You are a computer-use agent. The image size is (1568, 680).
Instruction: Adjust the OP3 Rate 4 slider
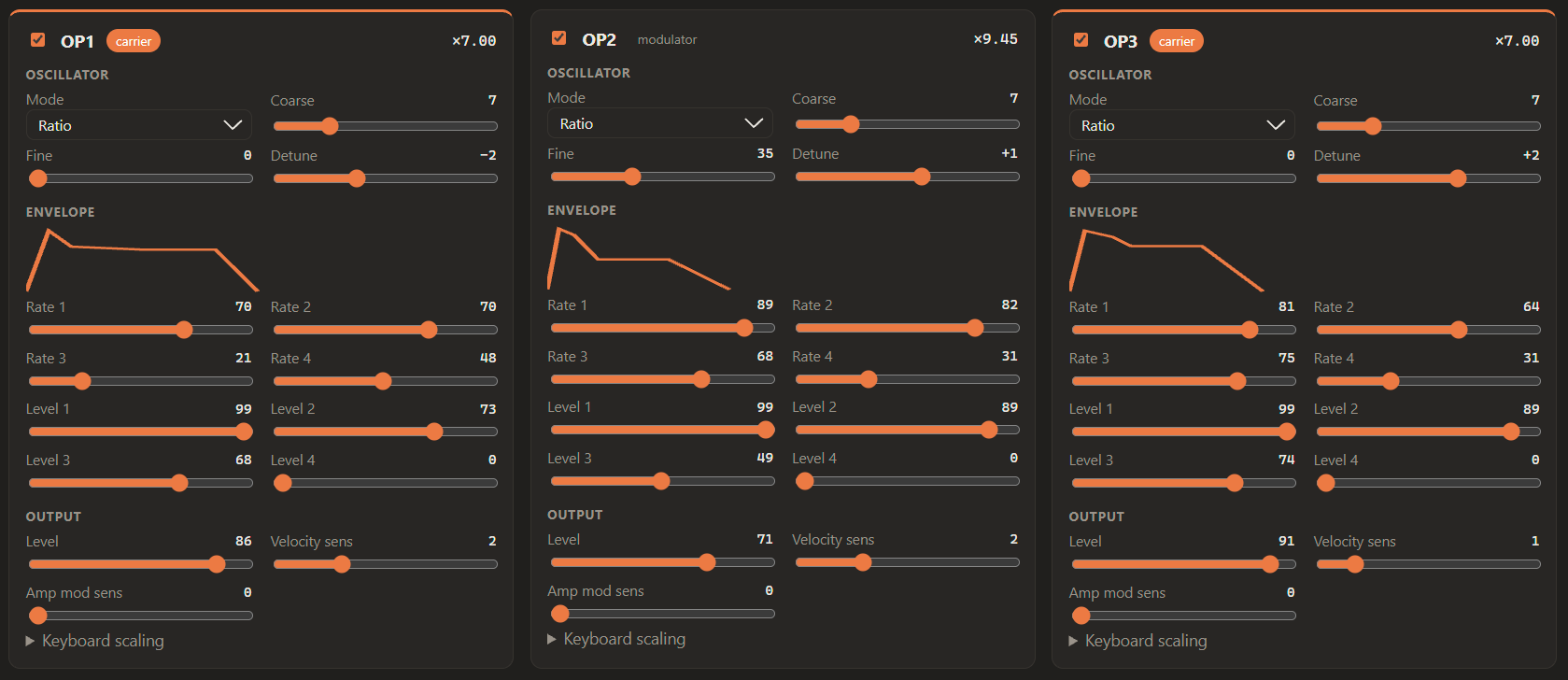pyautogui.click(x=1428, y=380)
